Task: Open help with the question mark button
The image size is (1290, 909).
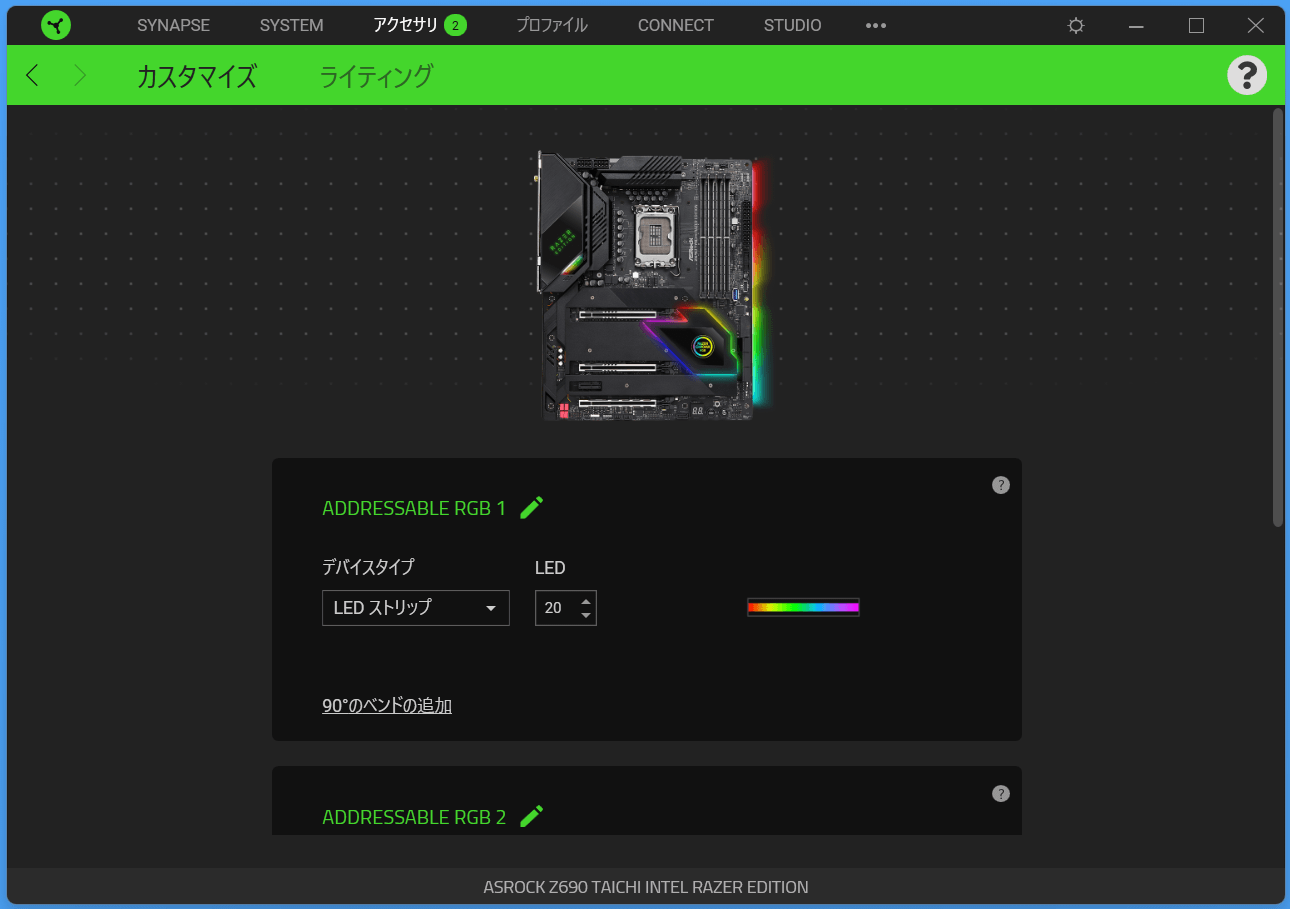Action: (1247, 75)
